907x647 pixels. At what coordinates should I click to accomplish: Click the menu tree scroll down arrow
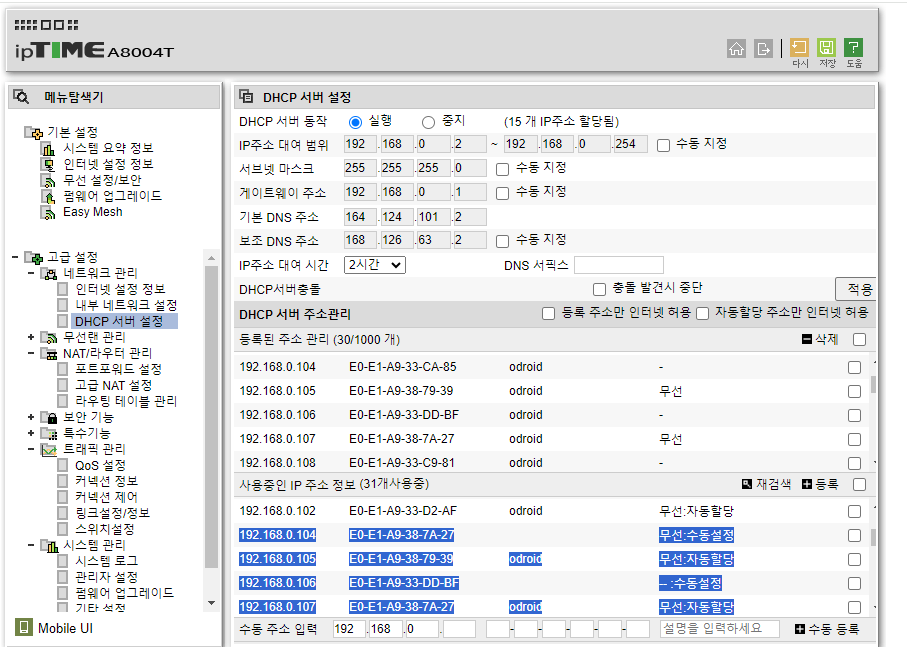(211, 602)
